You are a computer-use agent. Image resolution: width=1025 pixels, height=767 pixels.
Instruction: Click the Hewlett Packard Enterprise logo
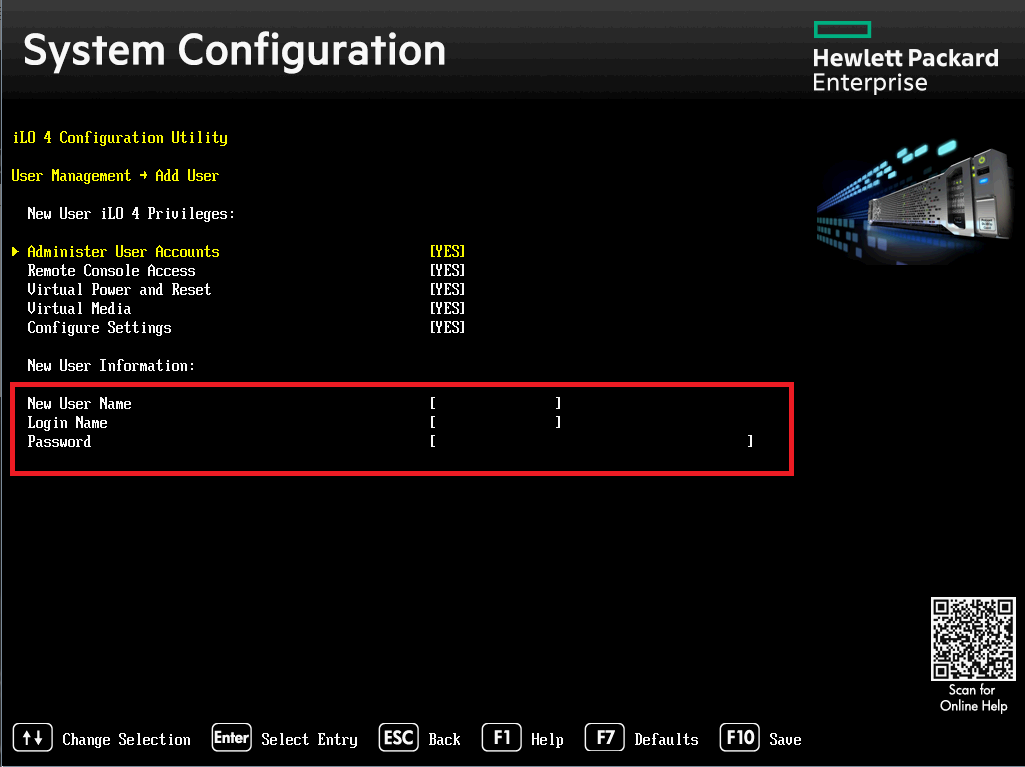pyautogui.click(x=905, y=58)
